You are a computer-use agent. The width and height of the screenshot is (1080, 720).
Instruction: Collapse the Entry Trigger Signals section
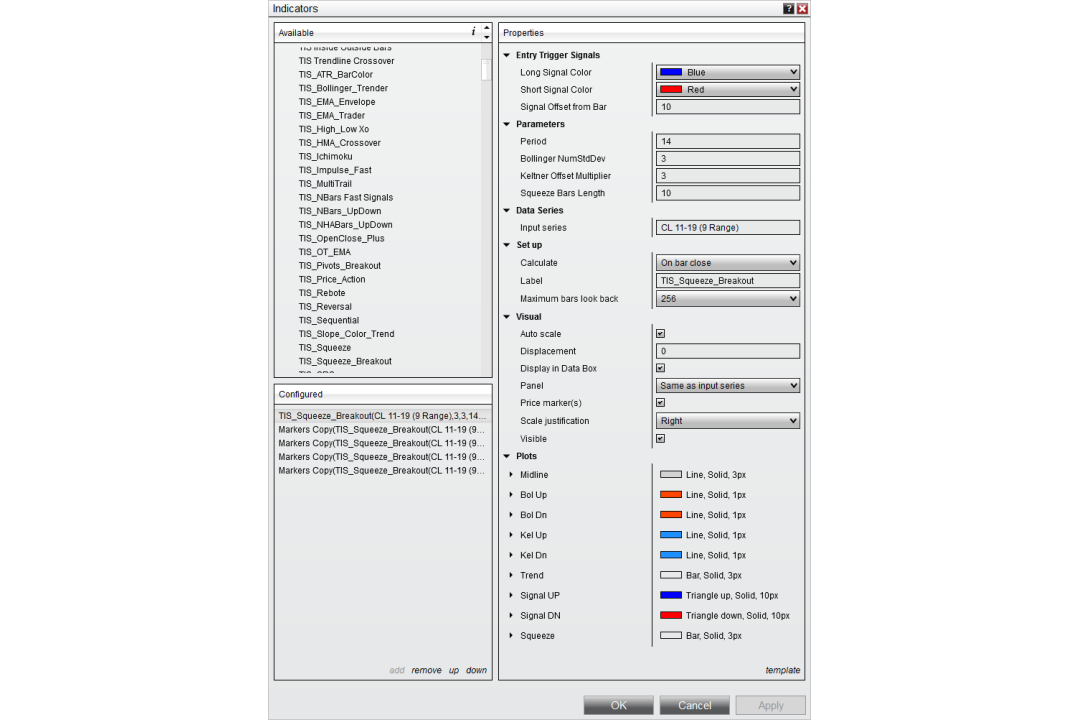(507, 55)
